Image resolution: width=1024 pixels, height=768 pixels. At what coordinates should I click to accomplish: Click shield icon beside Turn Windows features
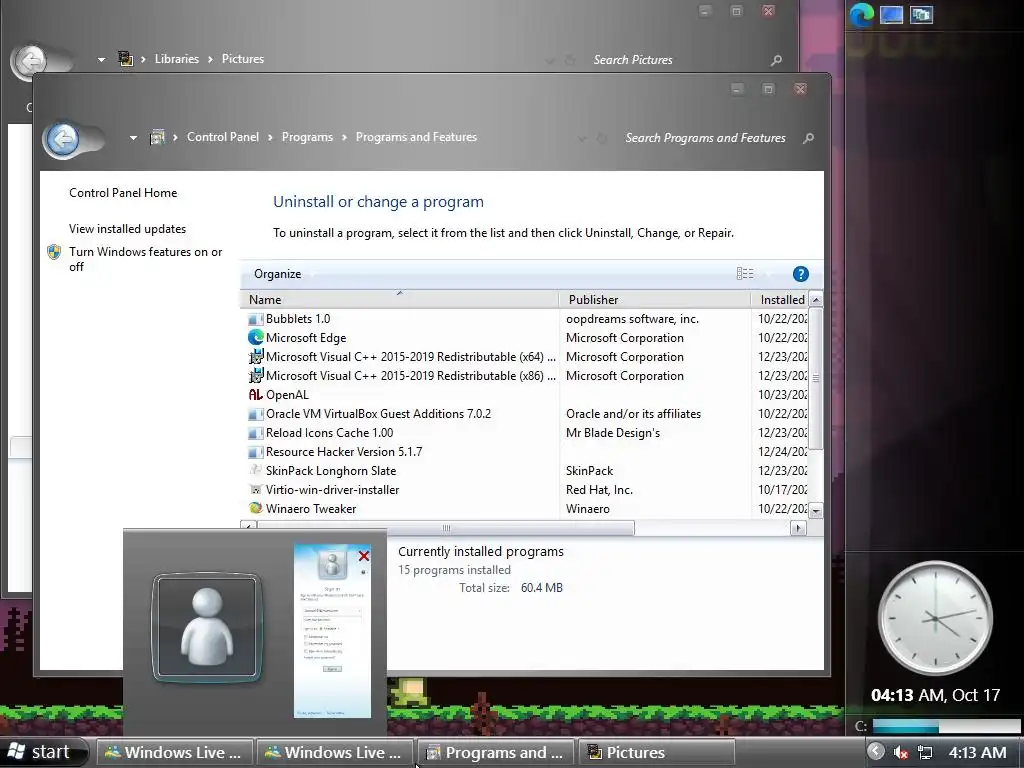click(x=54, y=252)
